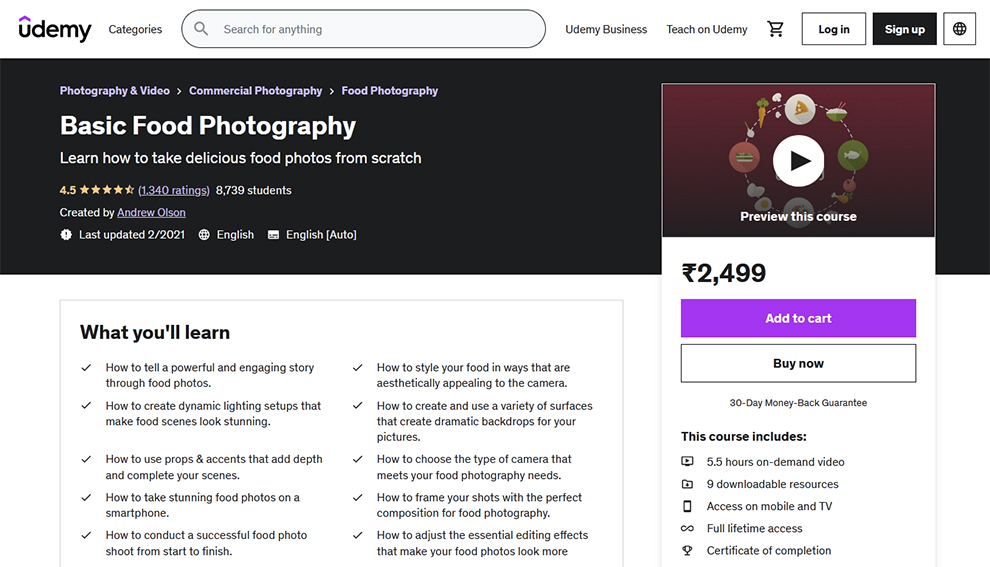Click the Sign up button
Viewport: 990px width, 567px height.
coord(904,29)
